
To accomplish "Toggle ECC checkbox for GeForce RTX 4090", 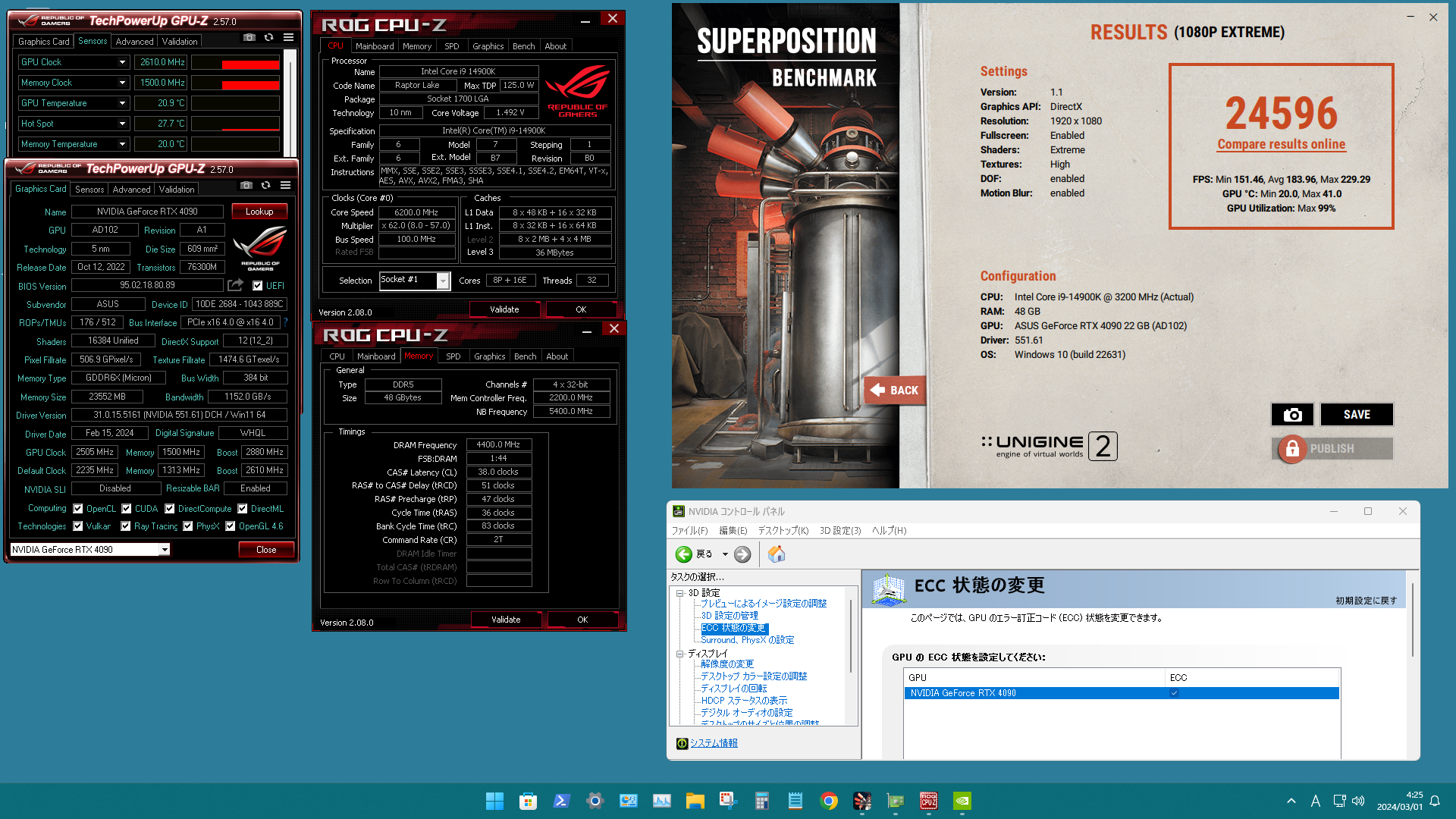I will click(1174, 693).
